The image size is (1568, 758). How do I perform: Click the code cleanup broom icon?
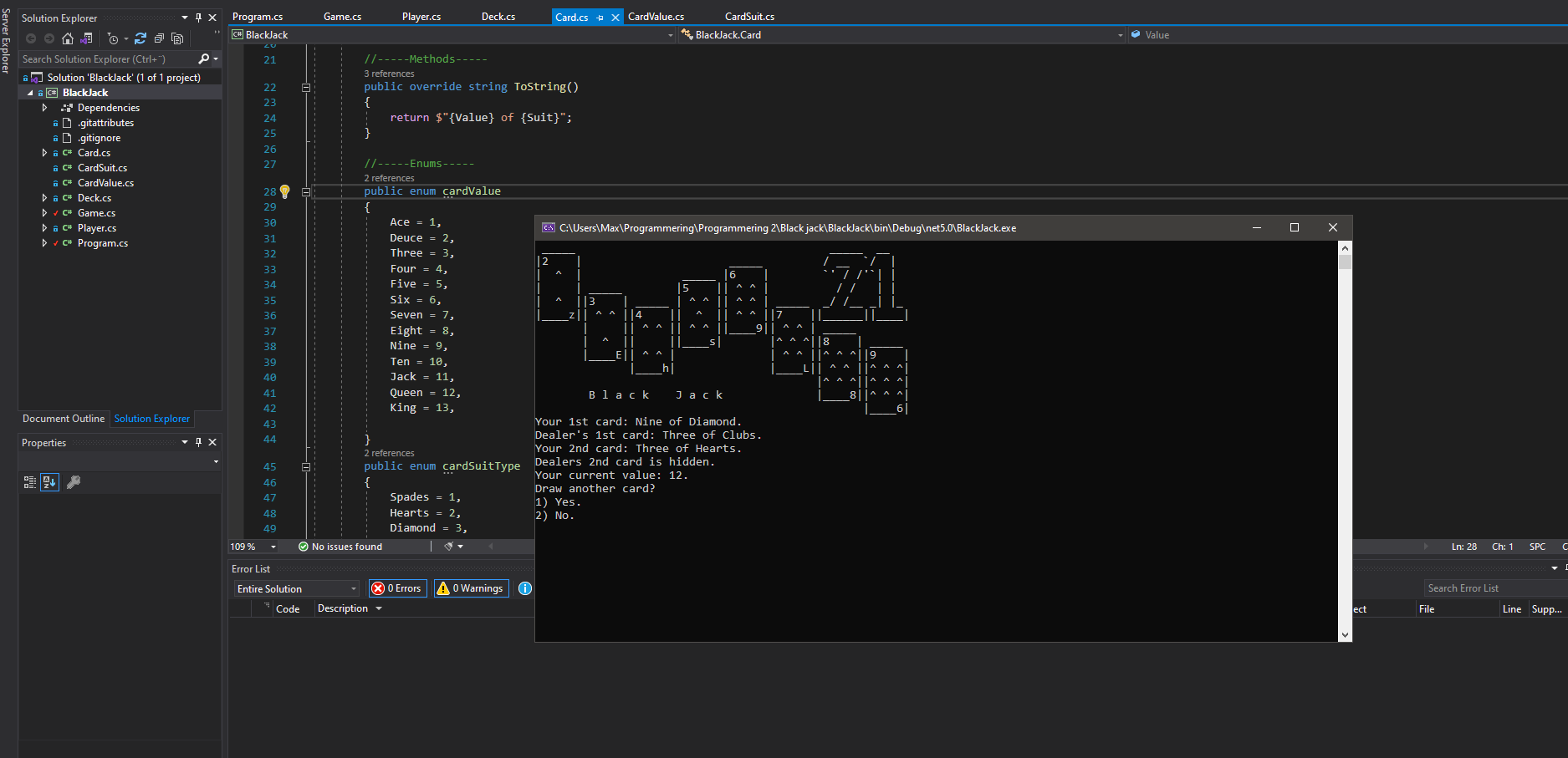point(449,547)
